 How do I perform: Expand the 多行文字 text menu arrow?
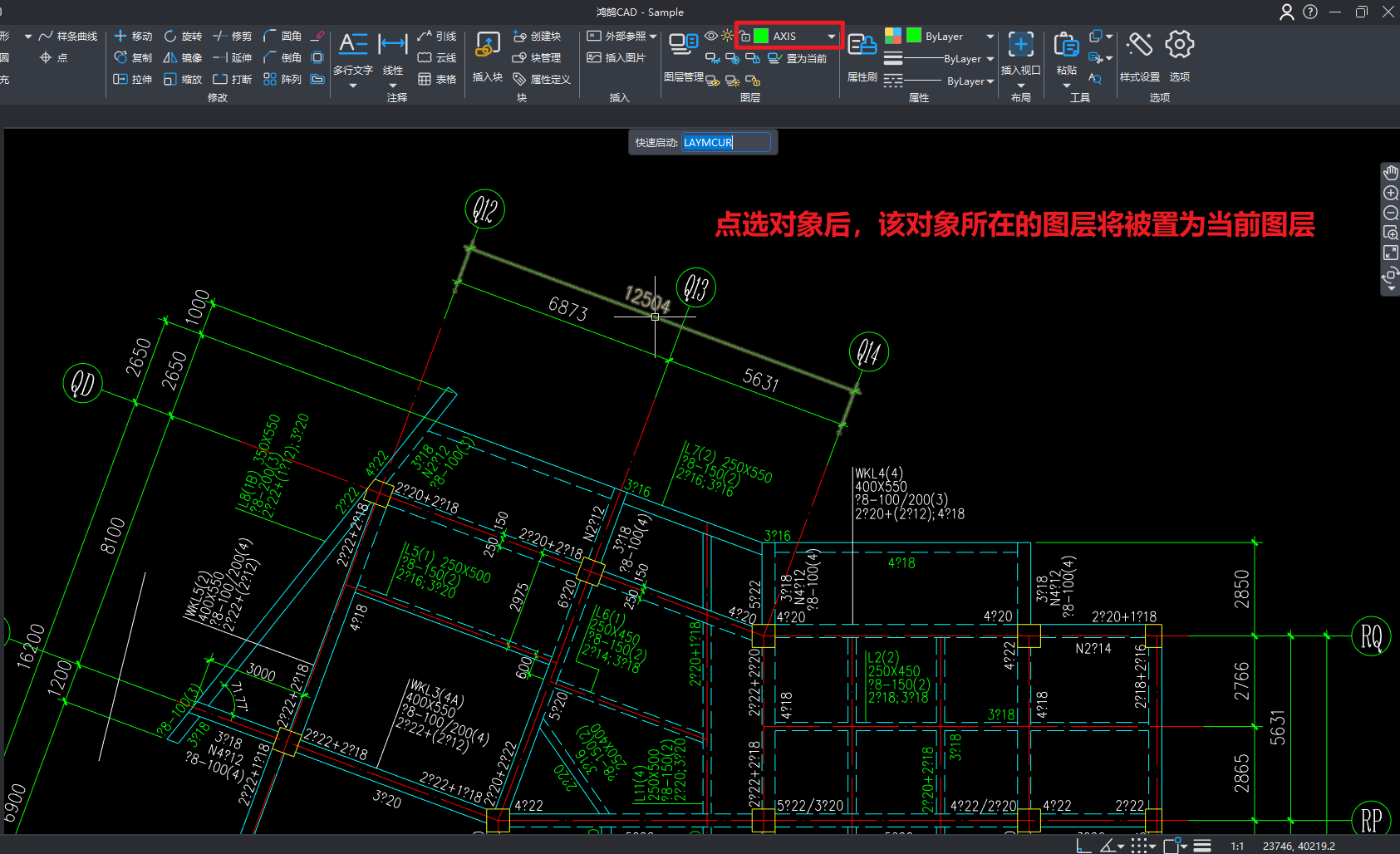pos(352,86)
